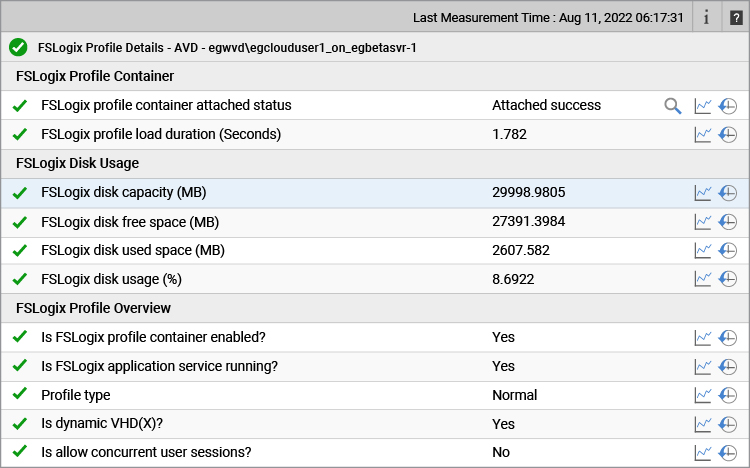The image size is (750, 468).
Task: Show graph for Profile type
Action: click(x=703, y=395)
